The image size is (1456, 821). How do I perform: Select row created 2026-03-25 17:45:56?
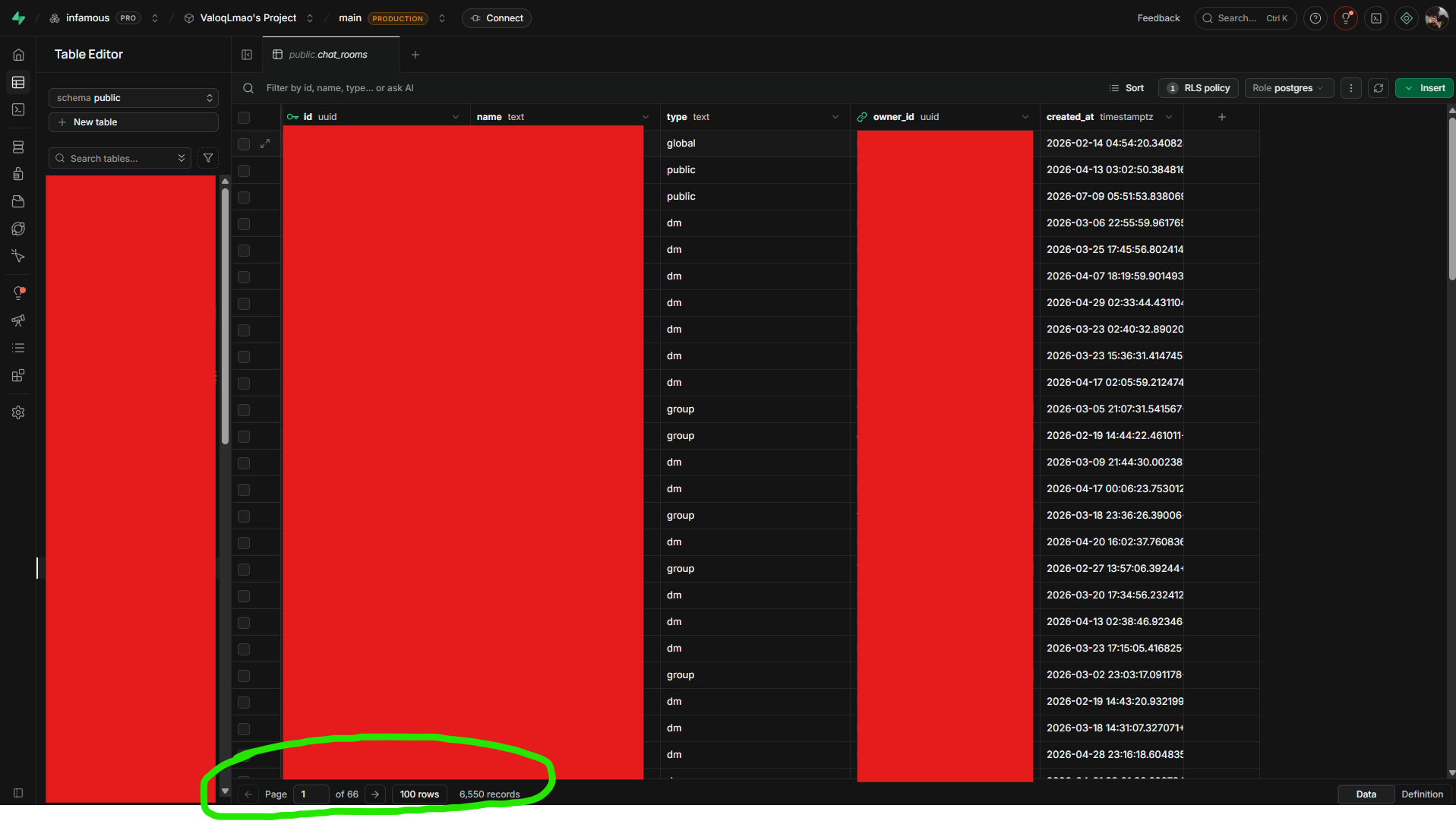point(244,251)
